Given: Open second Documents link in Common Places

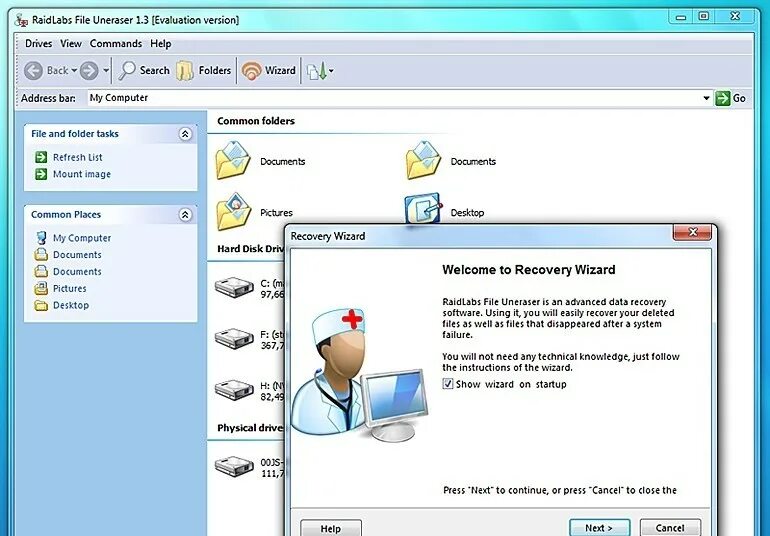Looking at the screenshot, I should (77, 271).
